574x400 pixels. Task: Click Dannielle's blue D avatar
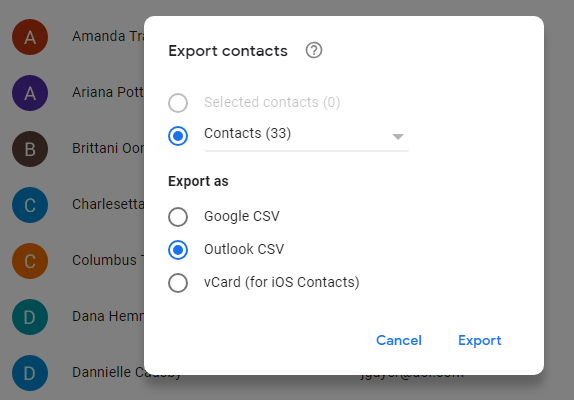(x=30, y=373)
